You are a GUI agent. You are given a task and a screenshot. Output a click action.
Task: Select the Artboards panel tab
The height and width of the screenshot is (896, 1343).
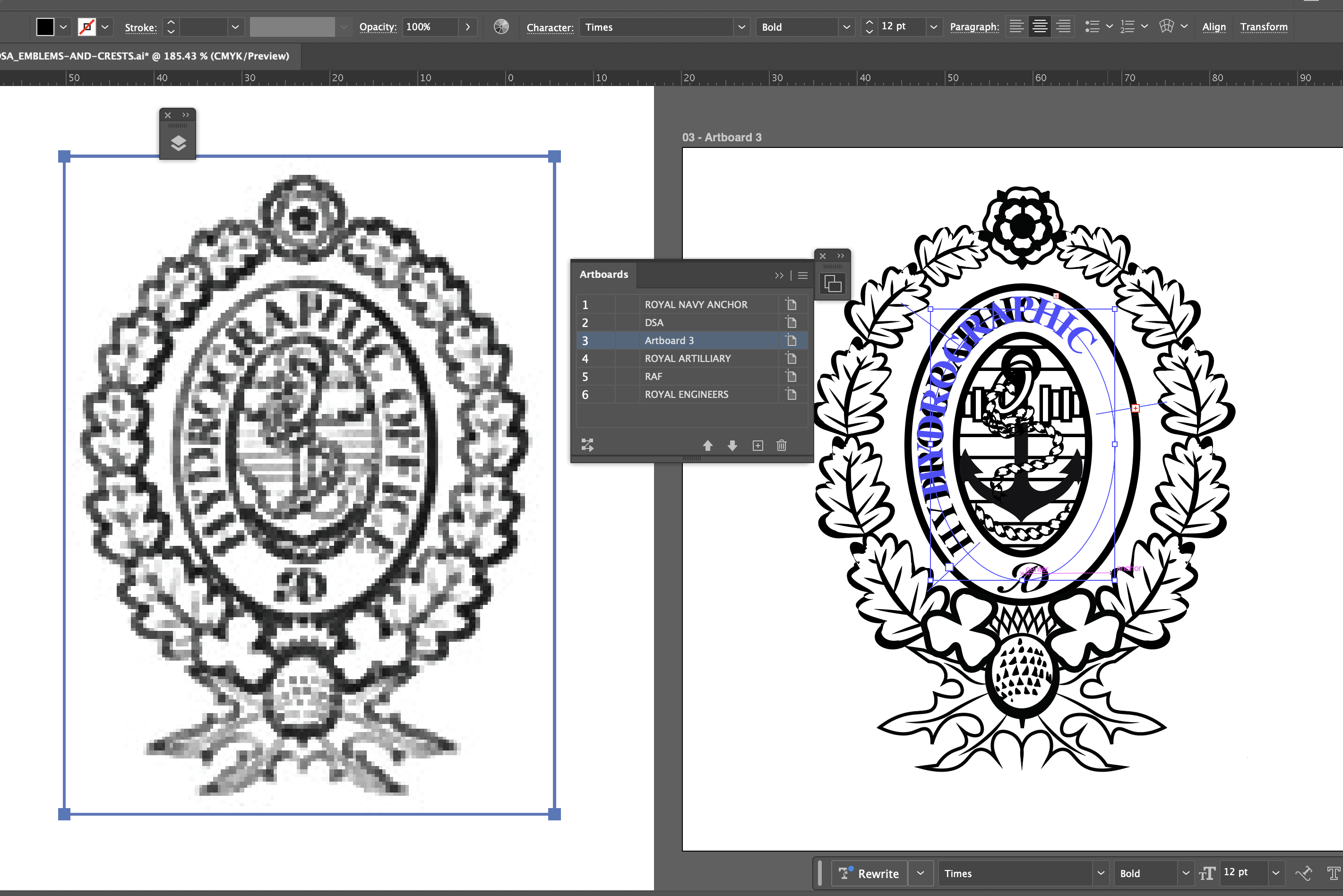(604, 274)
